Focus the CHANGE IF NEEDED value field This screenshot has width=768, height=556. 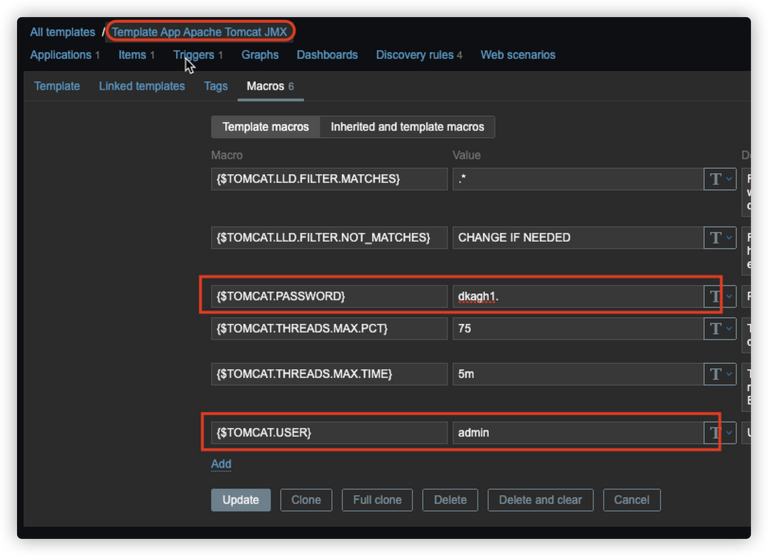(x=578, y=238)
